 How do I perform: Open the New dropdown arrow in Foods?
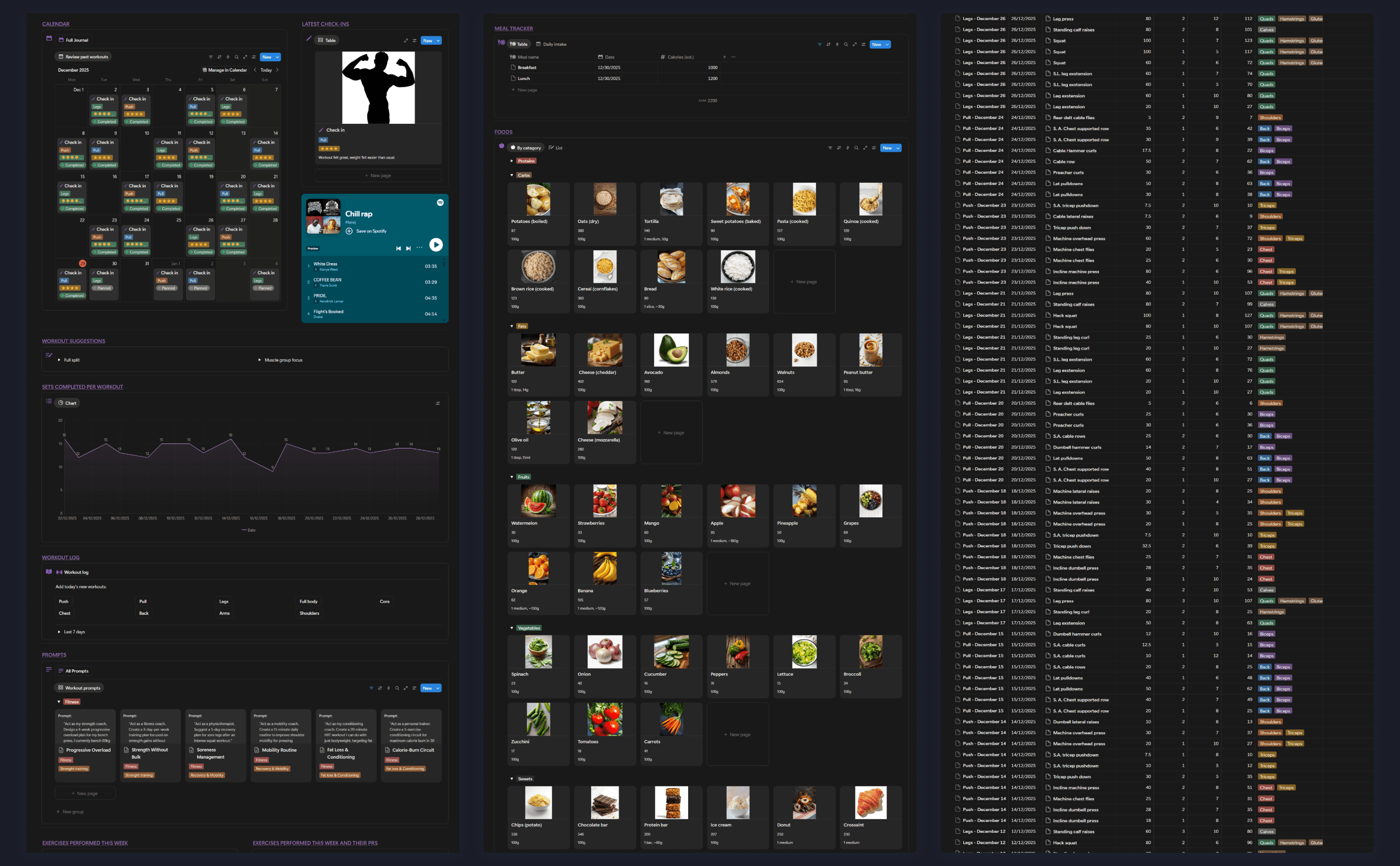coord(898,148)
